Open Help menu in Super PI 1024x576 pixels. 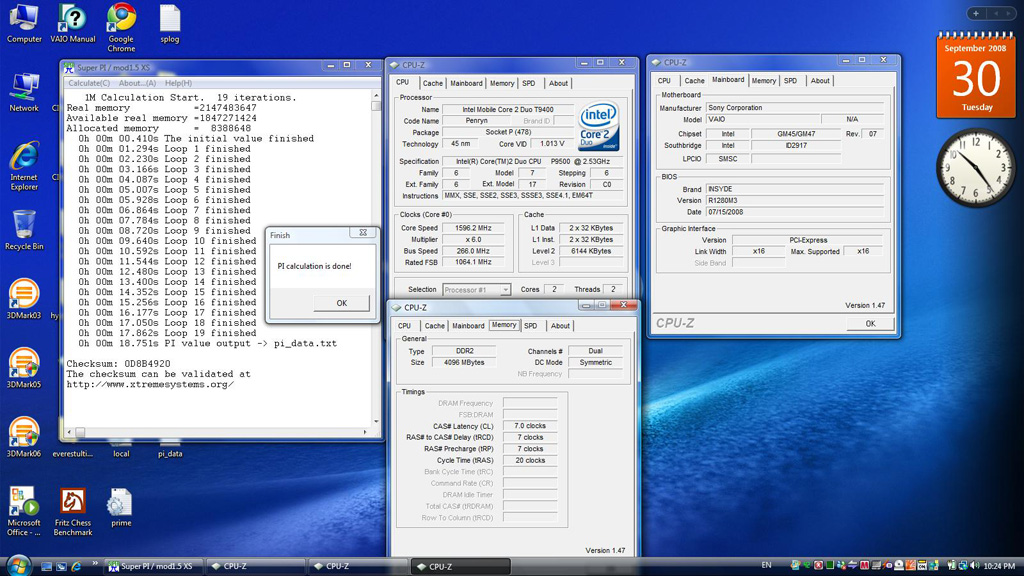(x=178, y=83)
